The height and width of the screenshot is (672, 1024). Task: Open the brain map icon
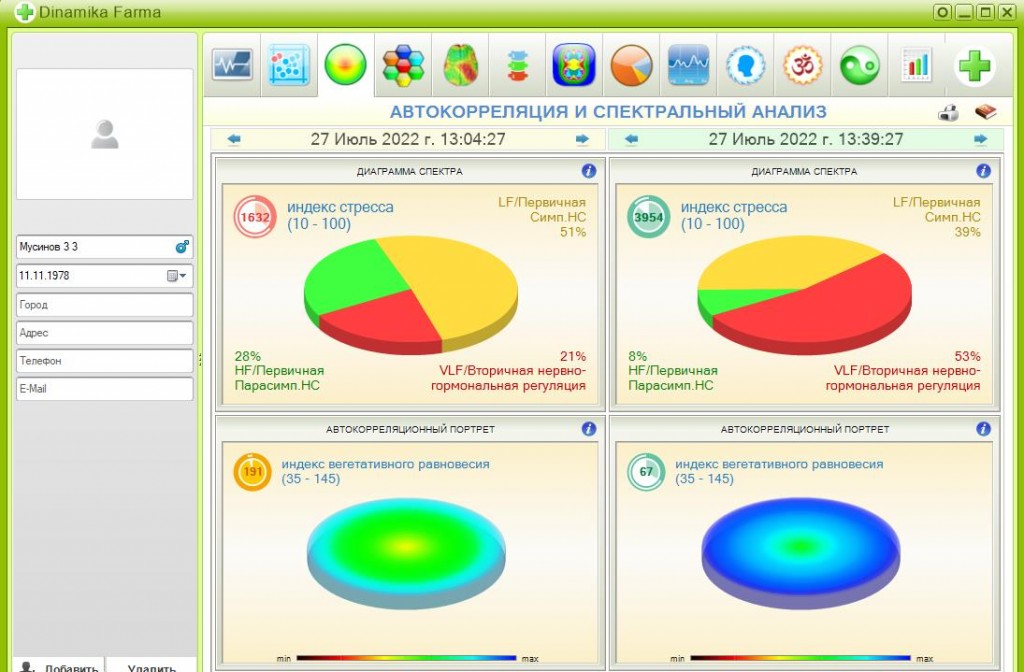click(x=460, y=65)
